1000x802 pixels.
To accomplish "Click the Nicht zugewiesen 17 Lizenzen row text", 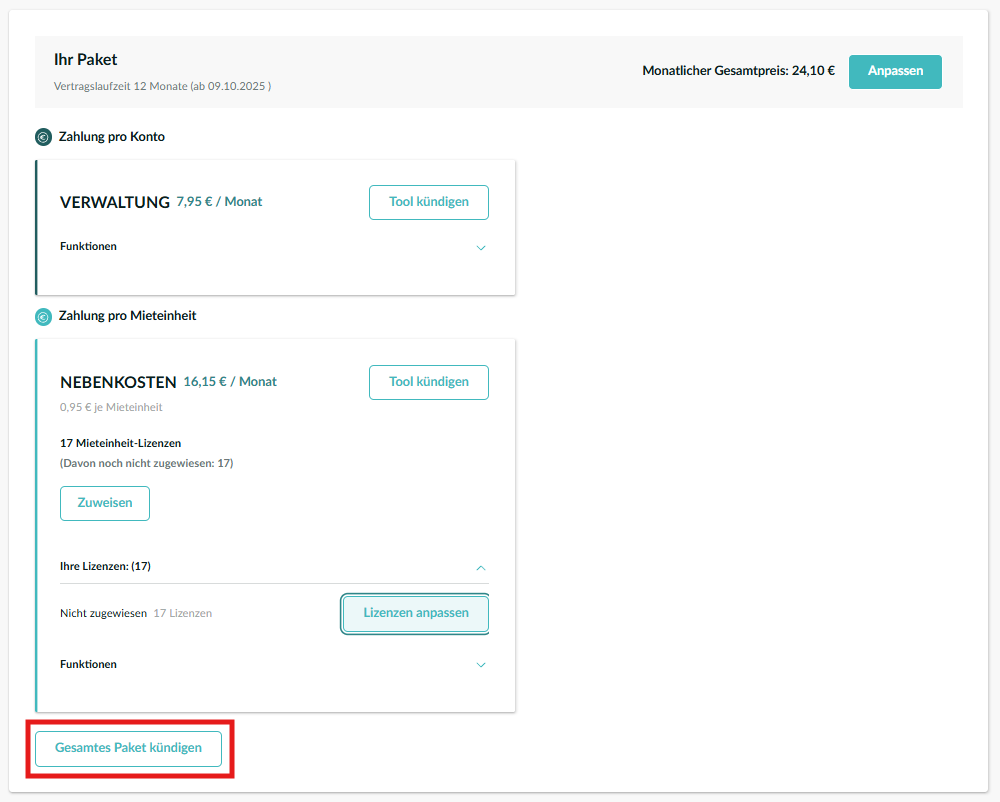I will click(135, 613).
